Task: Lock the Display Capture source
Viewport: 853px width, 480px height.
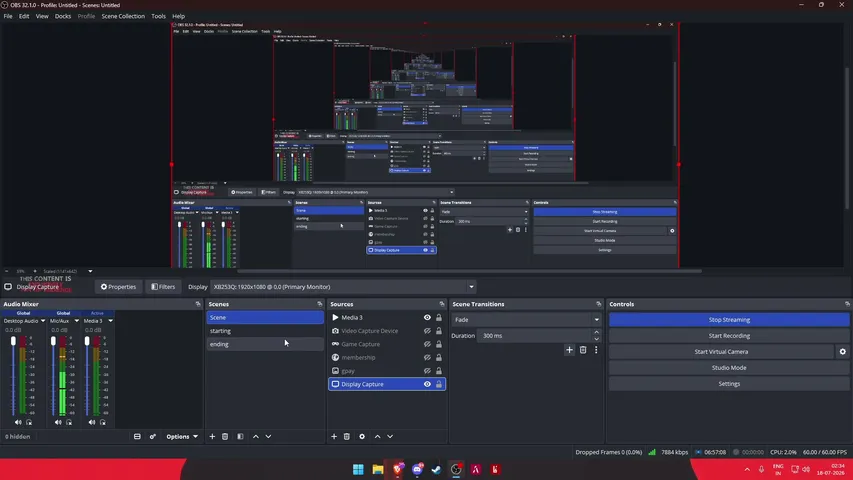Action: (439, 384)
